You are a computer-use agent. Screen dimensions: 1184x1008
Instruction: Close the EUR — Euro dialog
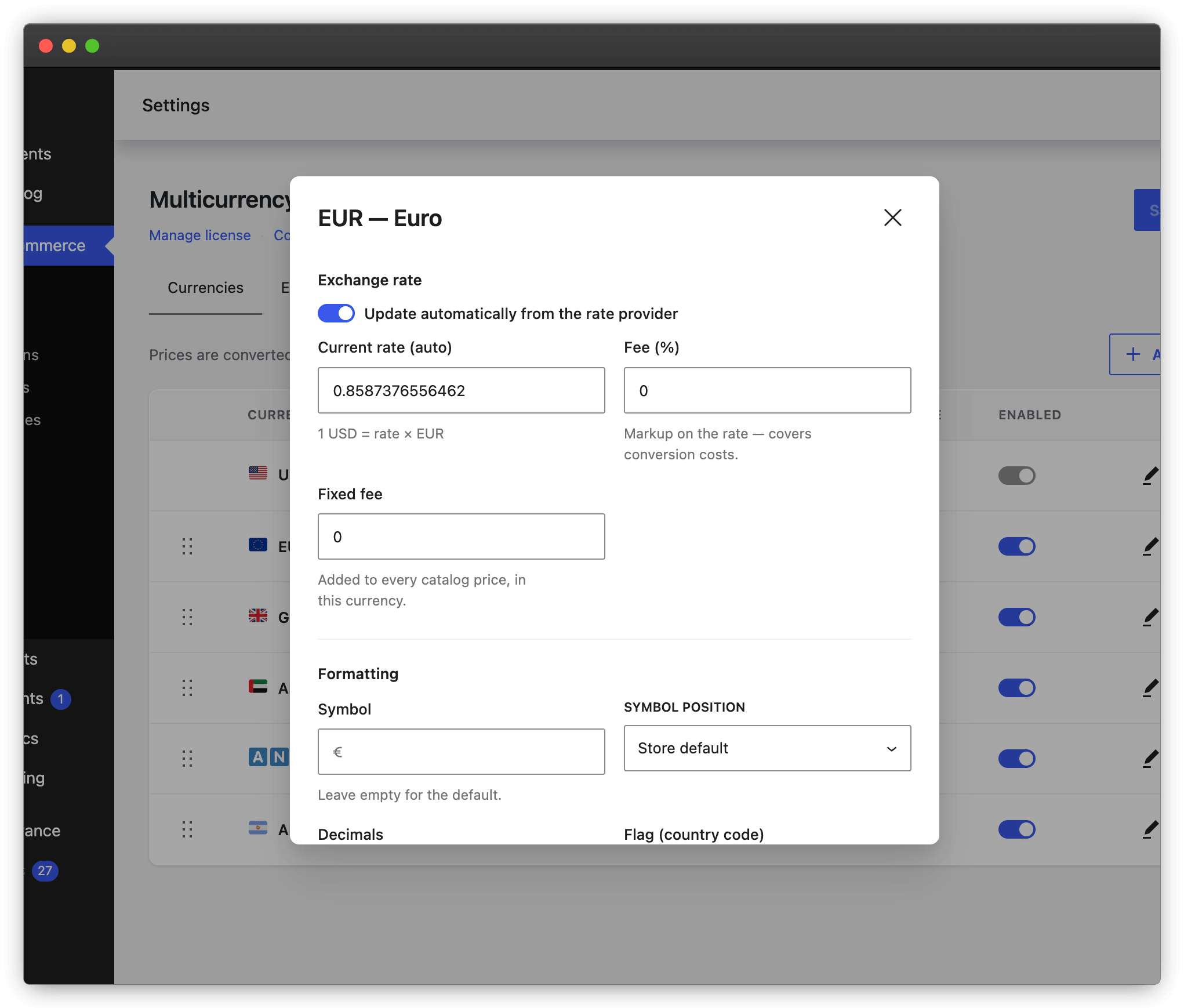click(x=892, y=217)
